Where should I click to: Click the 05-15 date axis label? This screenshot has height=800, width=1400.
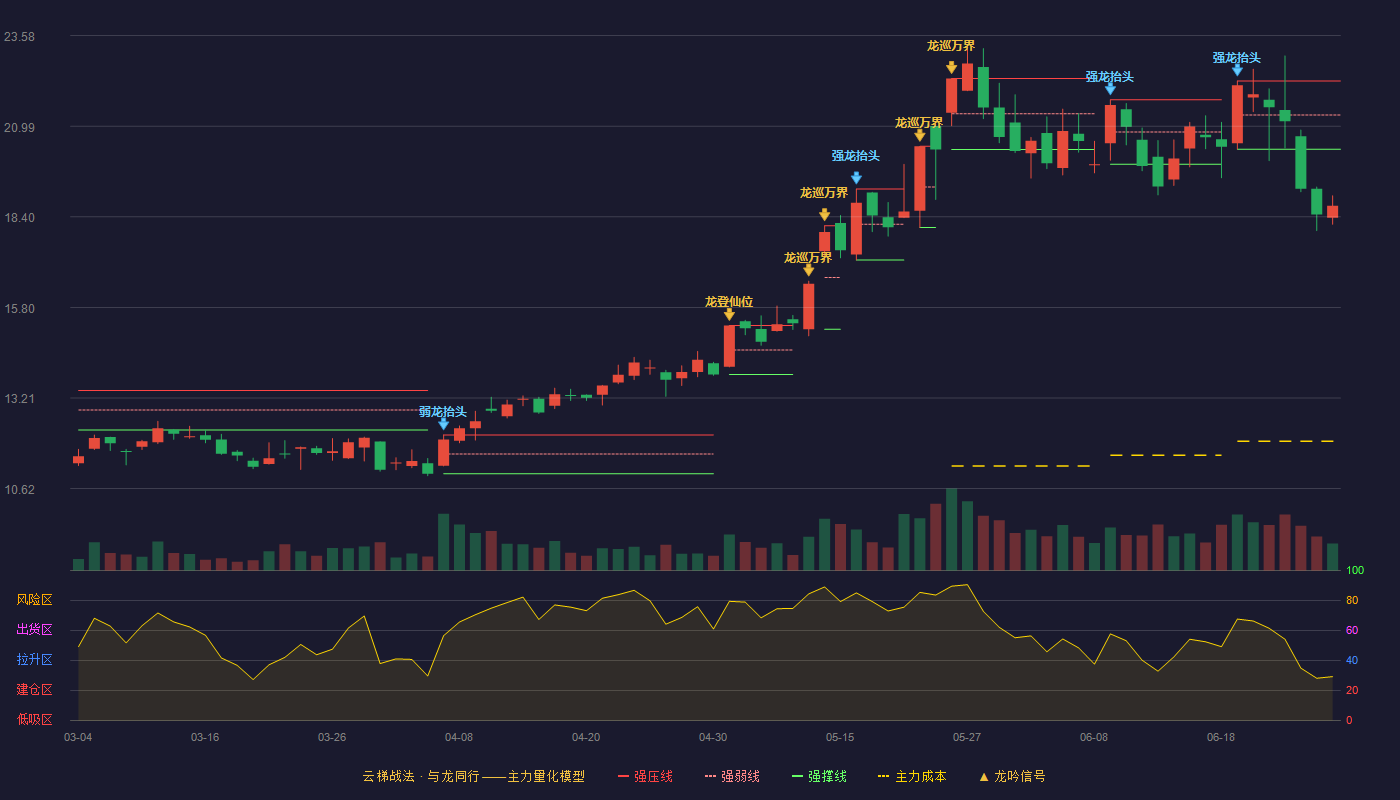[x=840, y=737]
